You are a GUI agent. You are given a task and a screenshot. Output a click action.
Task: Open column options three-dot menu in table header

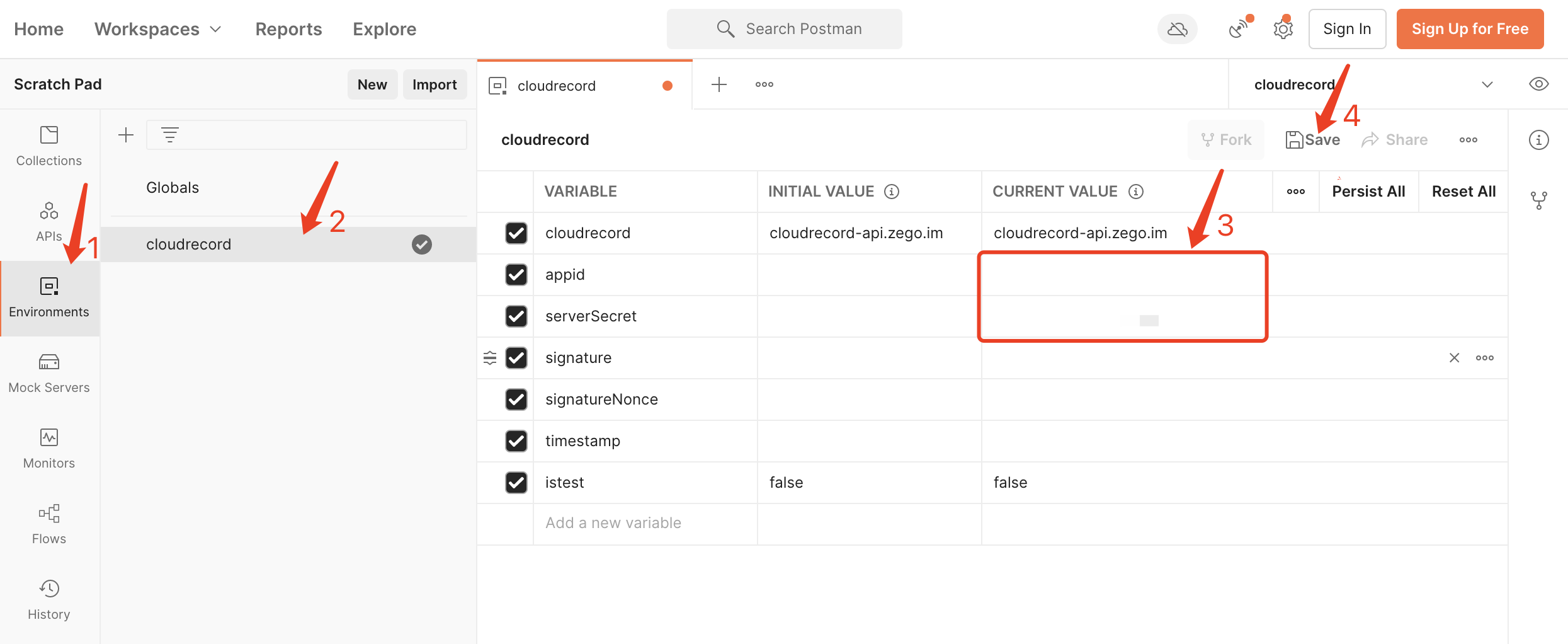click(1296, 192)
